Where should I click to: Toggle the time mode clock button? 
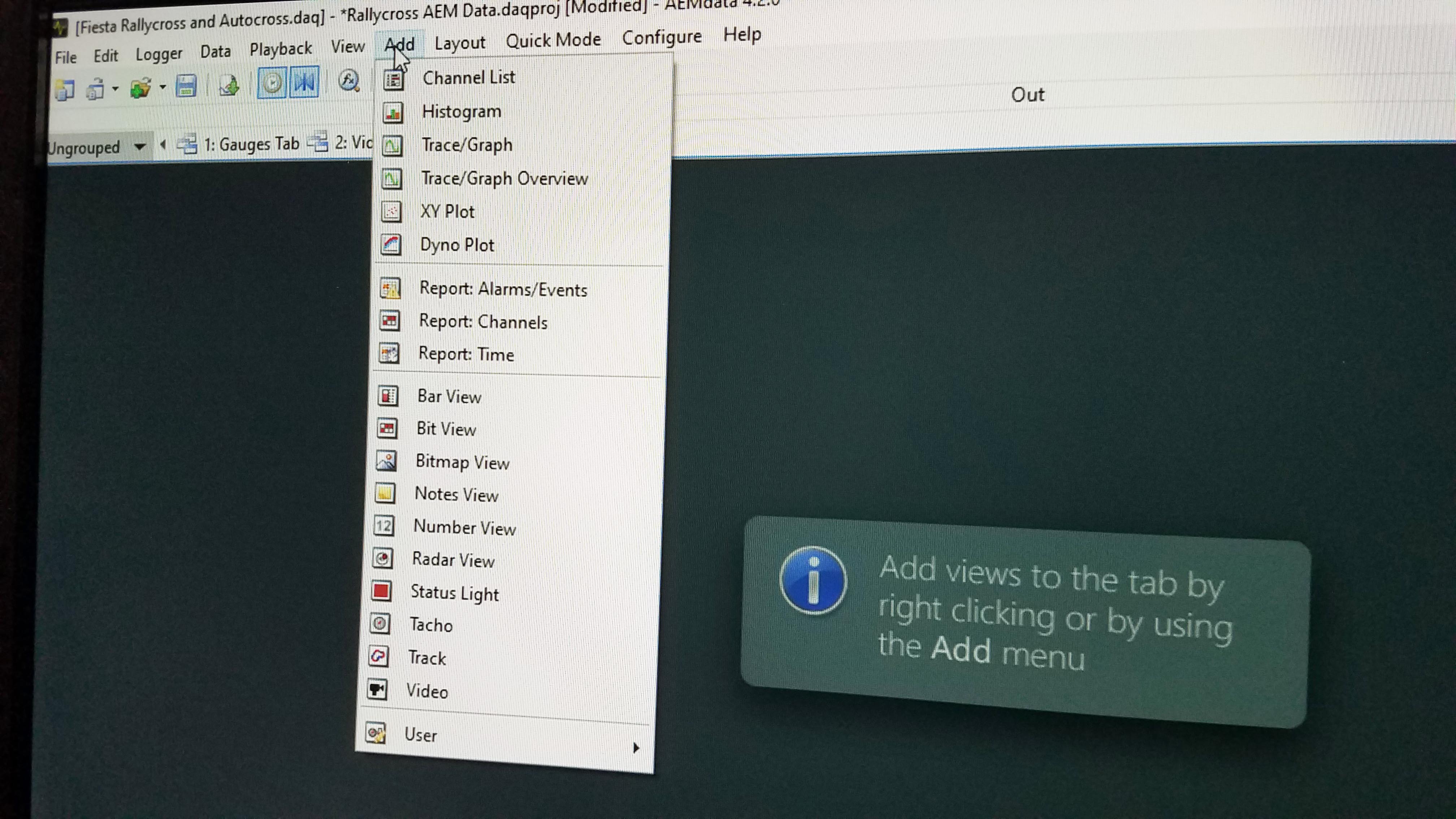[272, 83]
